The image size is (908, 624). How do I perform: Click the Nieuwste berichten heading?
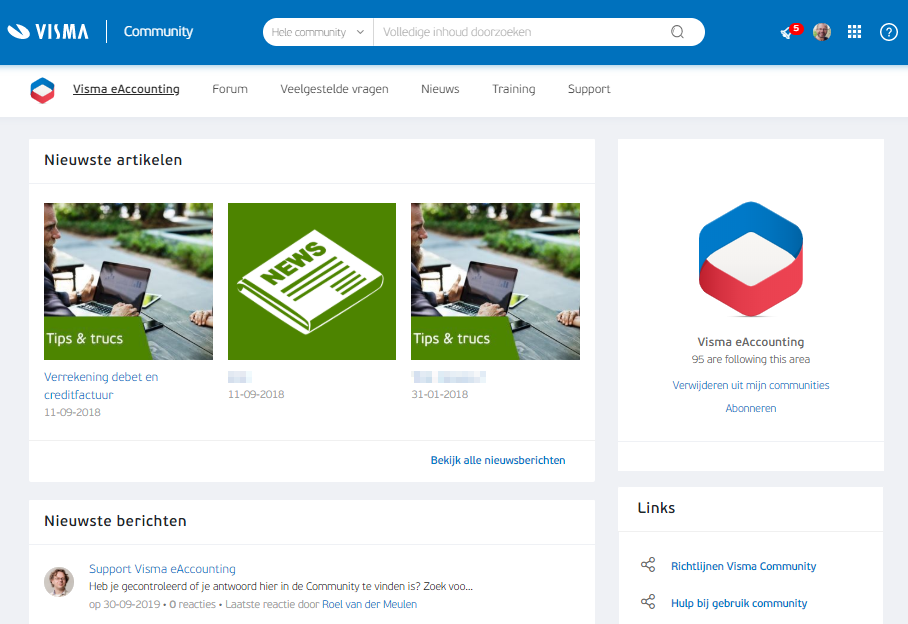[115, 521]
